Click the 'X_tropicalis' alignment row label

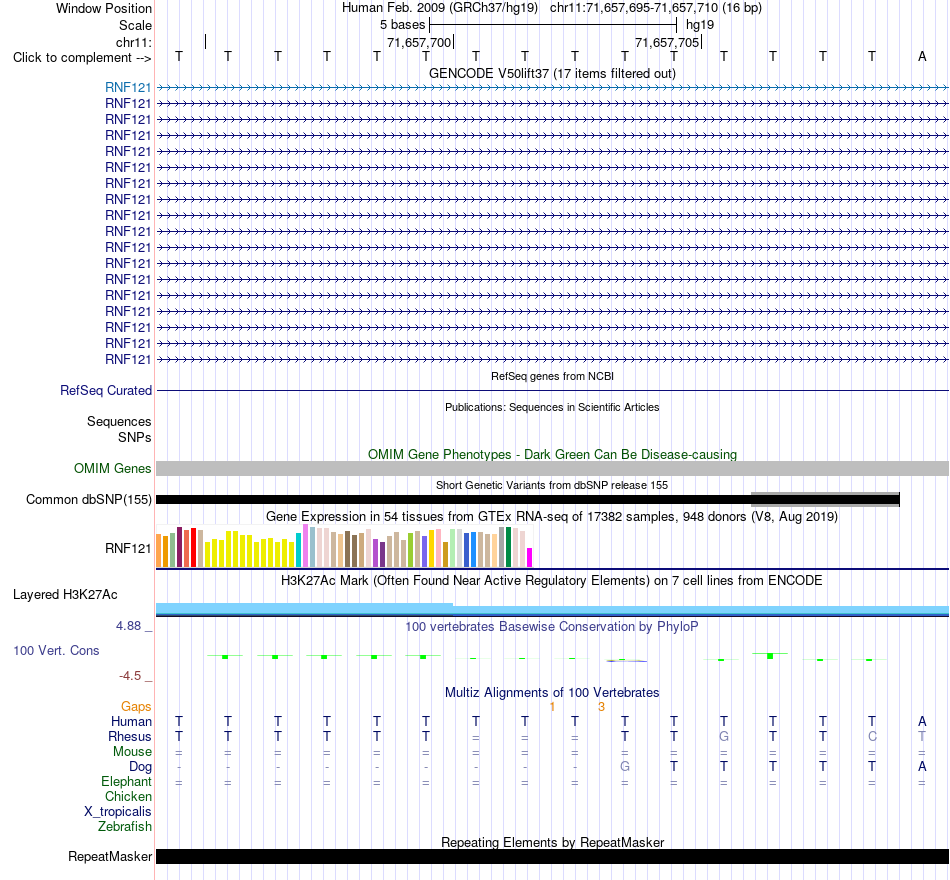(118, 812)
